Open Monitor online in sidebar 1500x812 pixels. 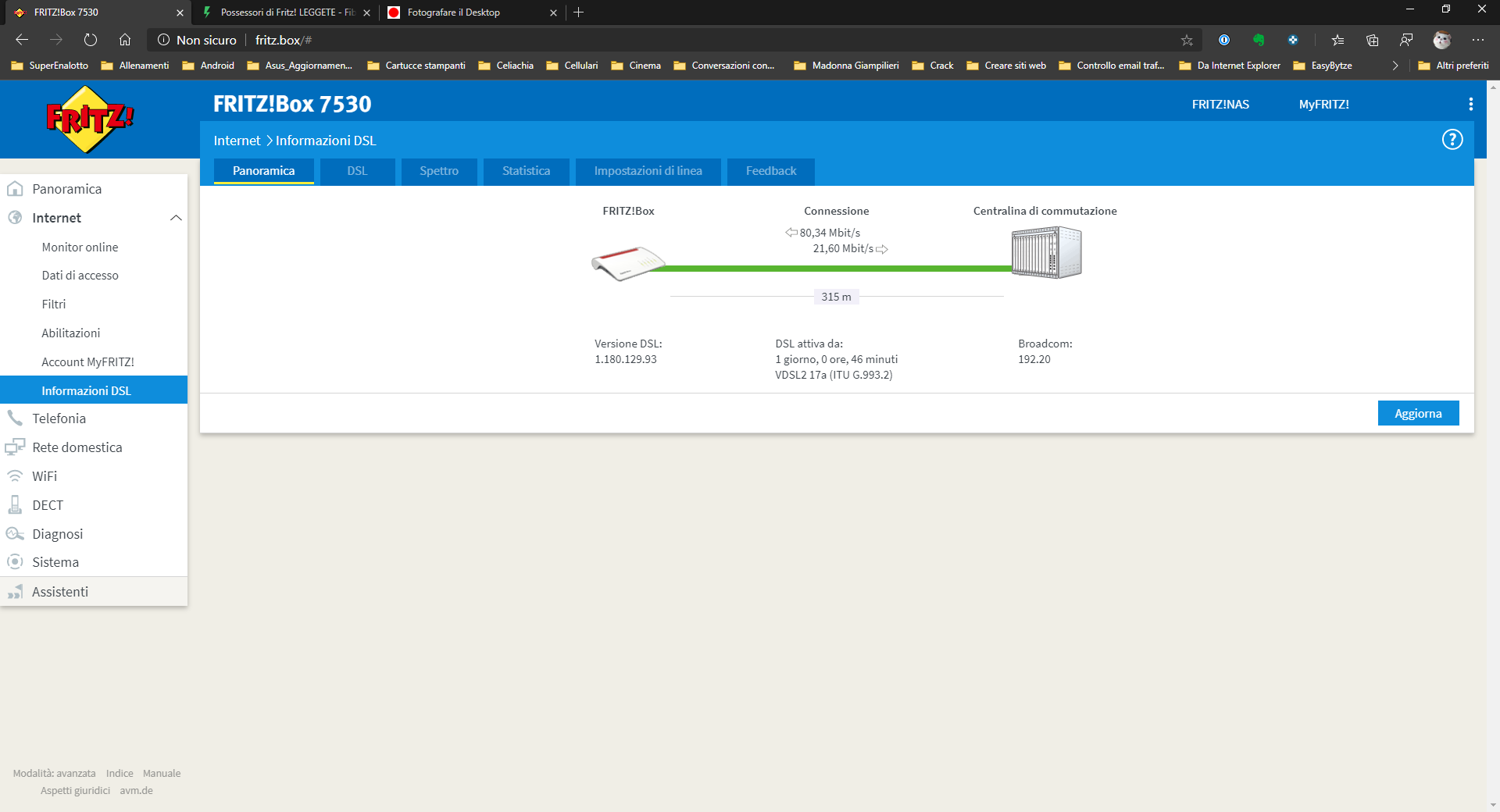point(80,248)
